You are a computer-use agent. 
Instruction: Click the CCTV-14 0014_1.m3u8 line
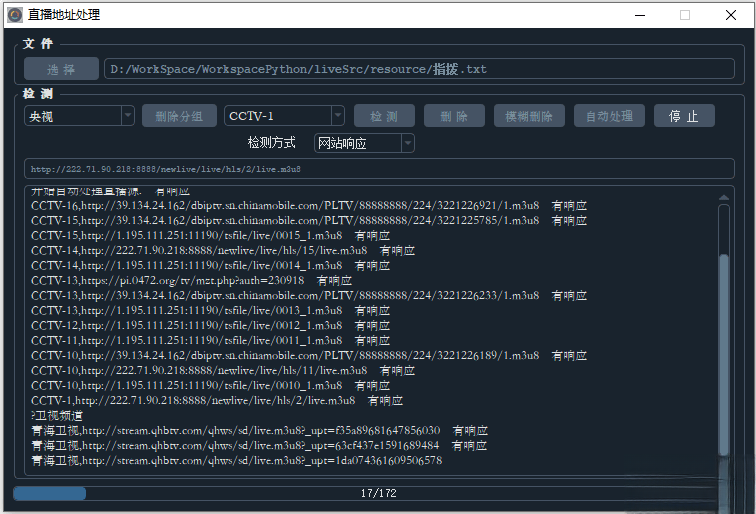click(210, 266)
